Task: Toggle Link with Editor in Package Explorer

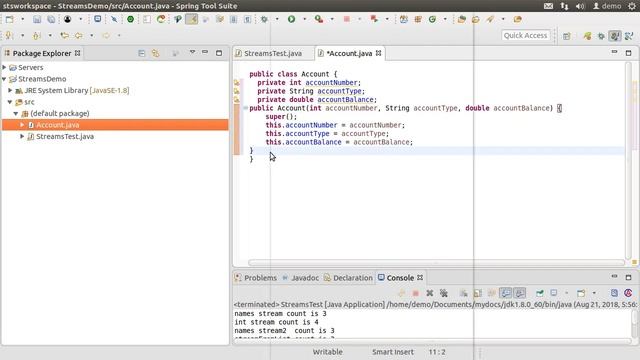Action: [x=156, y=53]
